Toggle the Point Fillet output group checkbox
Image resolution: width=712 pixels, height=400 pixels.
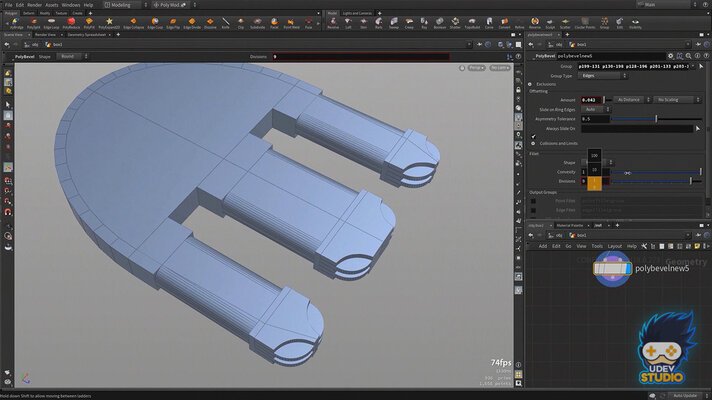[533, 200]
